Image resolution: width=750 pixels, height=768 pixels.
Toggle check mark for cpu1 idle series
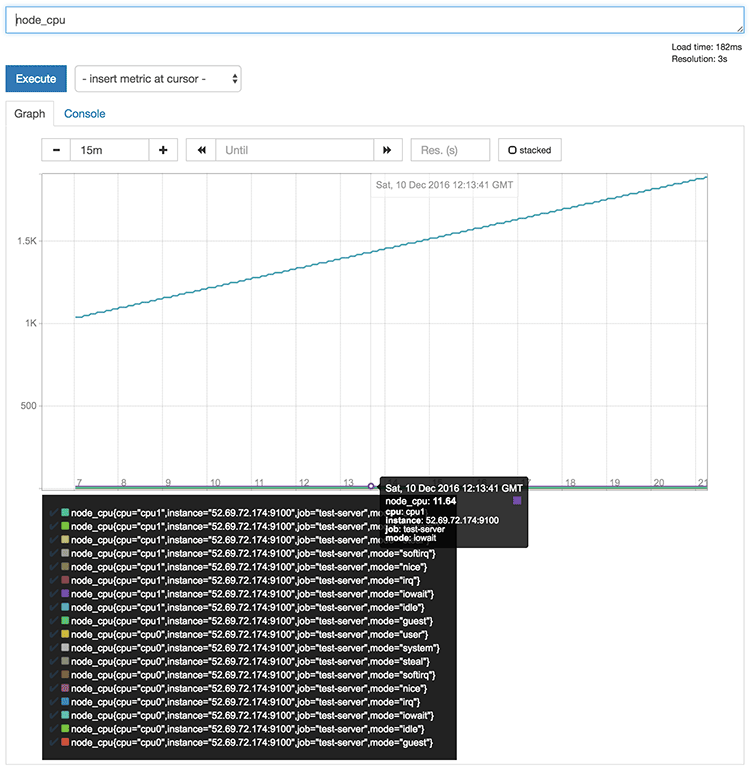(54, 607)
